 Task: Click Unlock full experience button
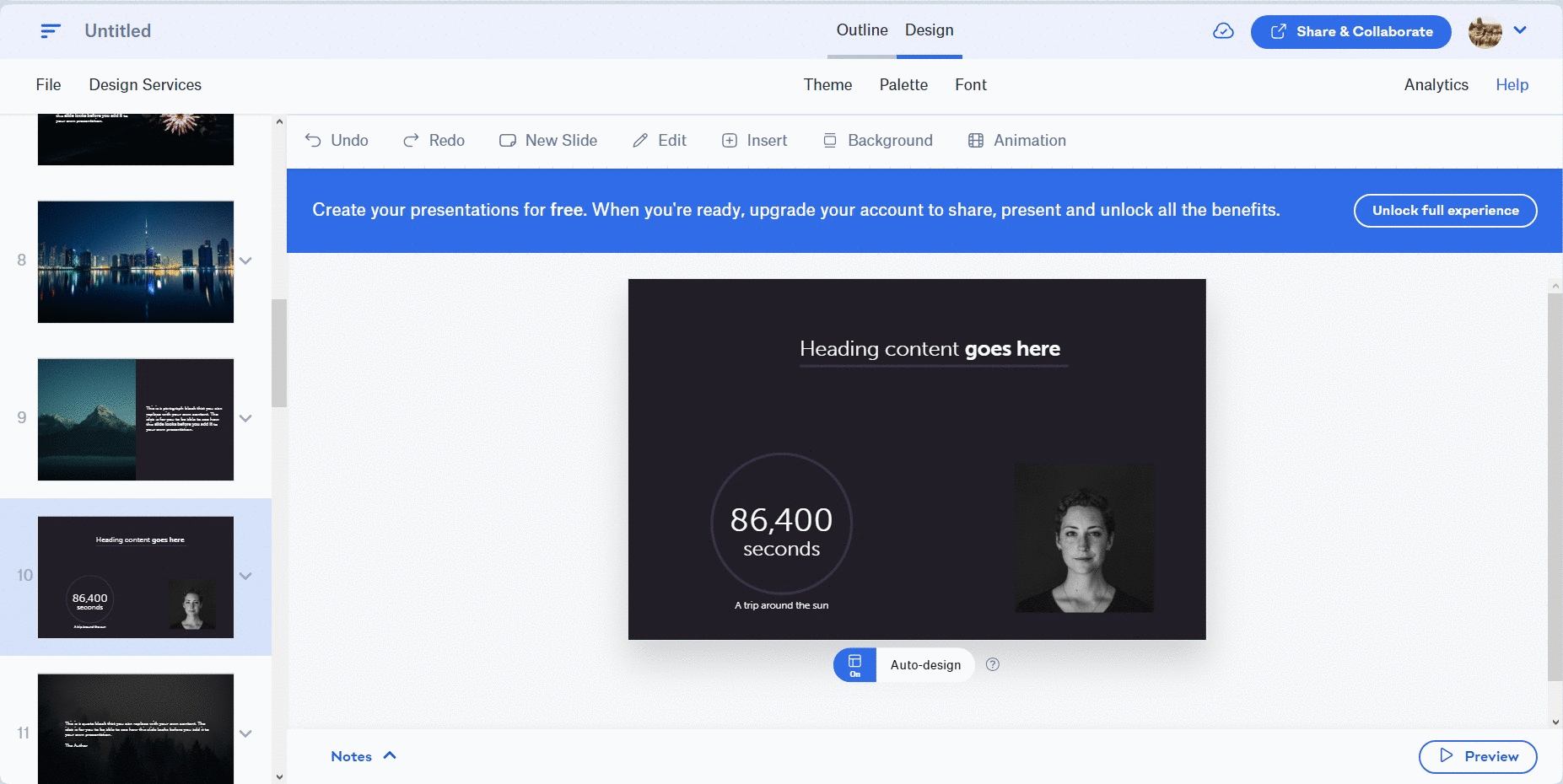click(1445, 211)
